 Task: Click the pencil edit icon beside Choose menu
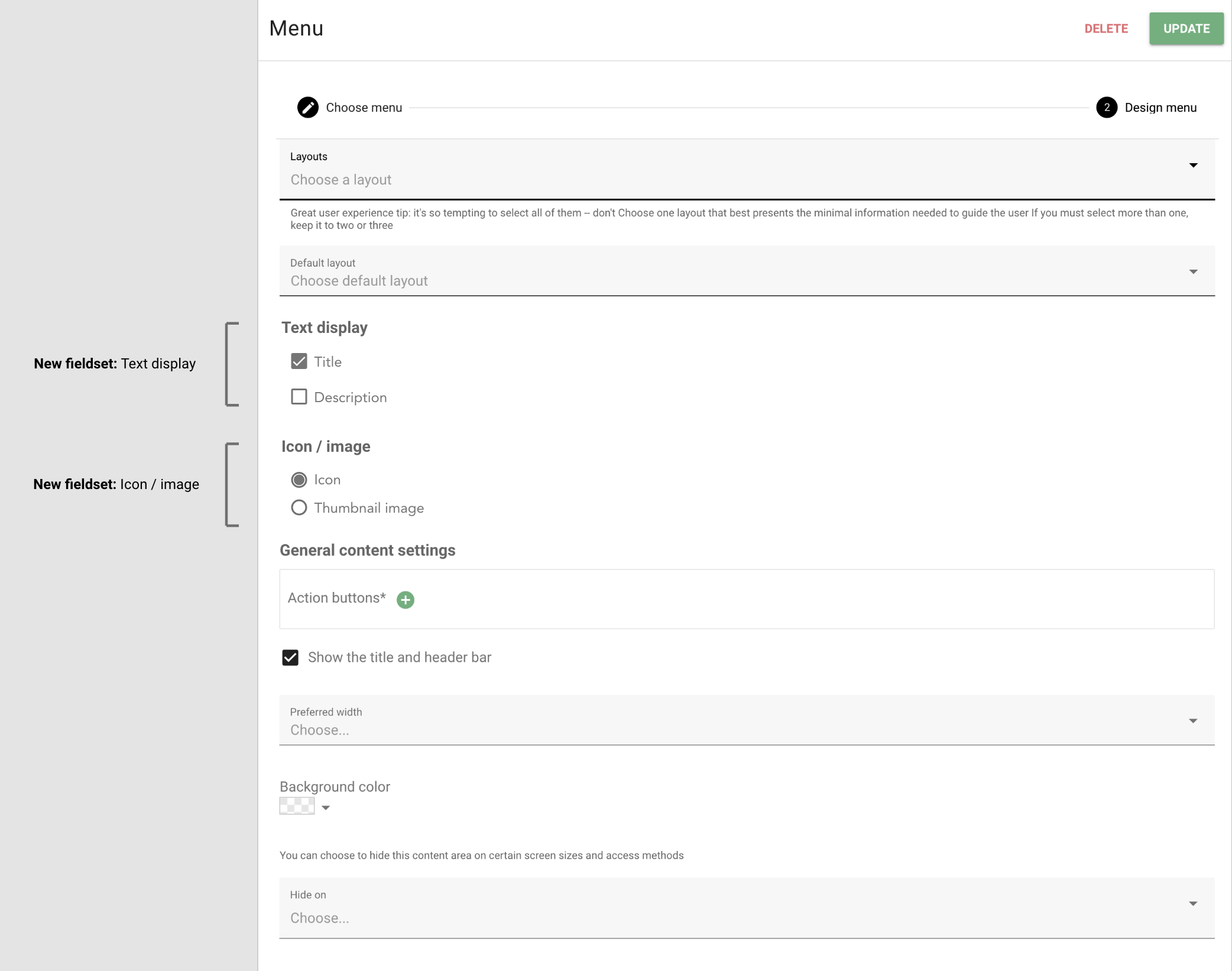tap(307, 108)
